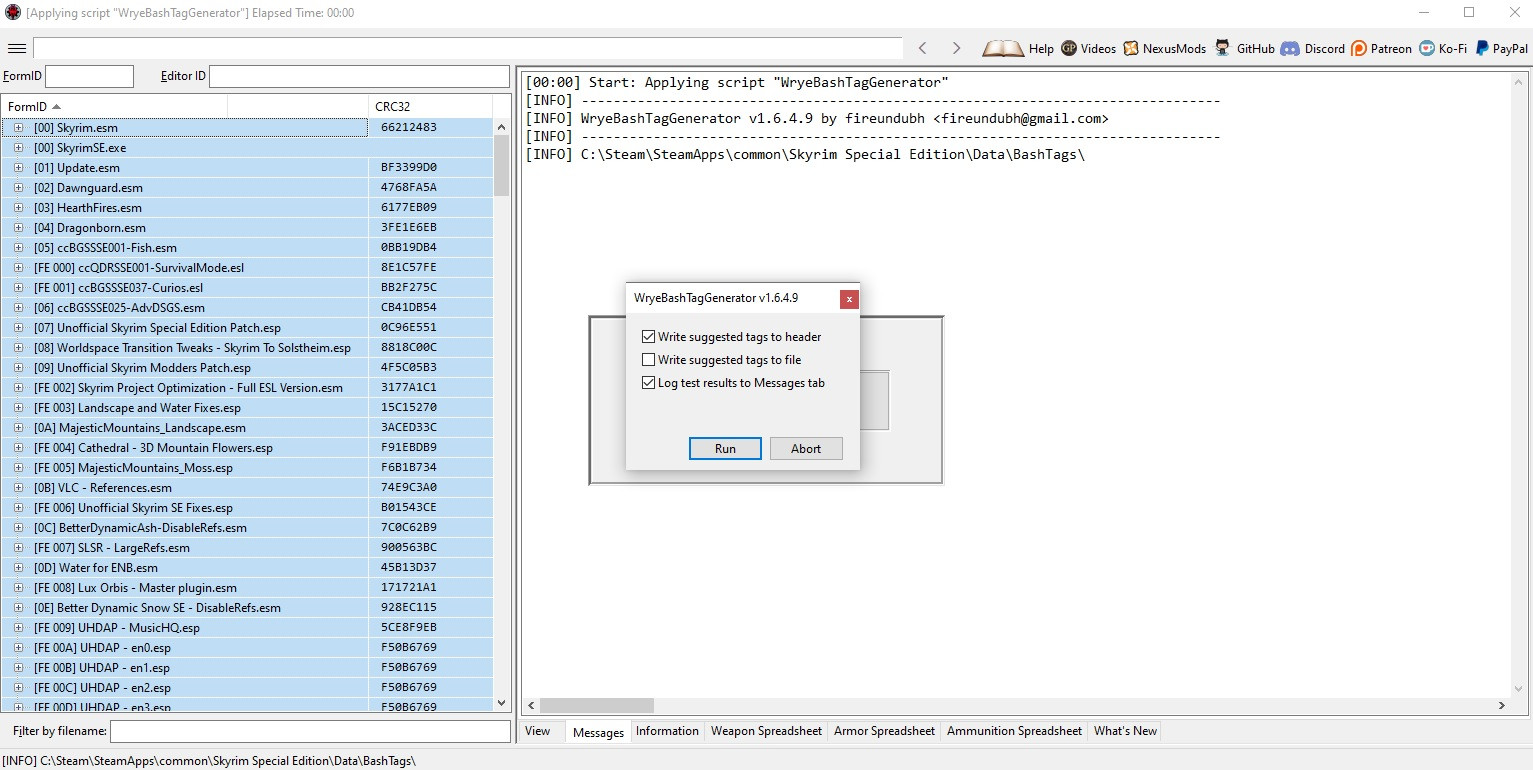The image size is (1533, 770).
Task: Open the Ammunition Spreadsheet tab
Action: (x=1014, y=731)
